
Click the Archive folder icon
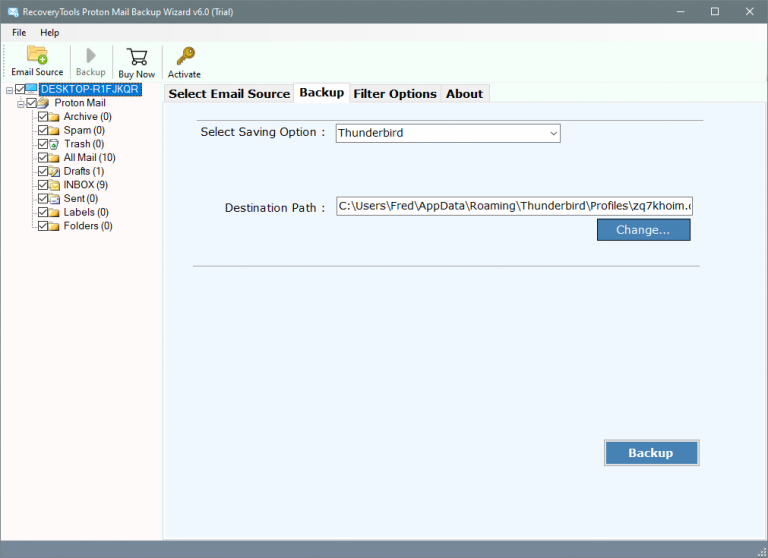click(54, 117)
